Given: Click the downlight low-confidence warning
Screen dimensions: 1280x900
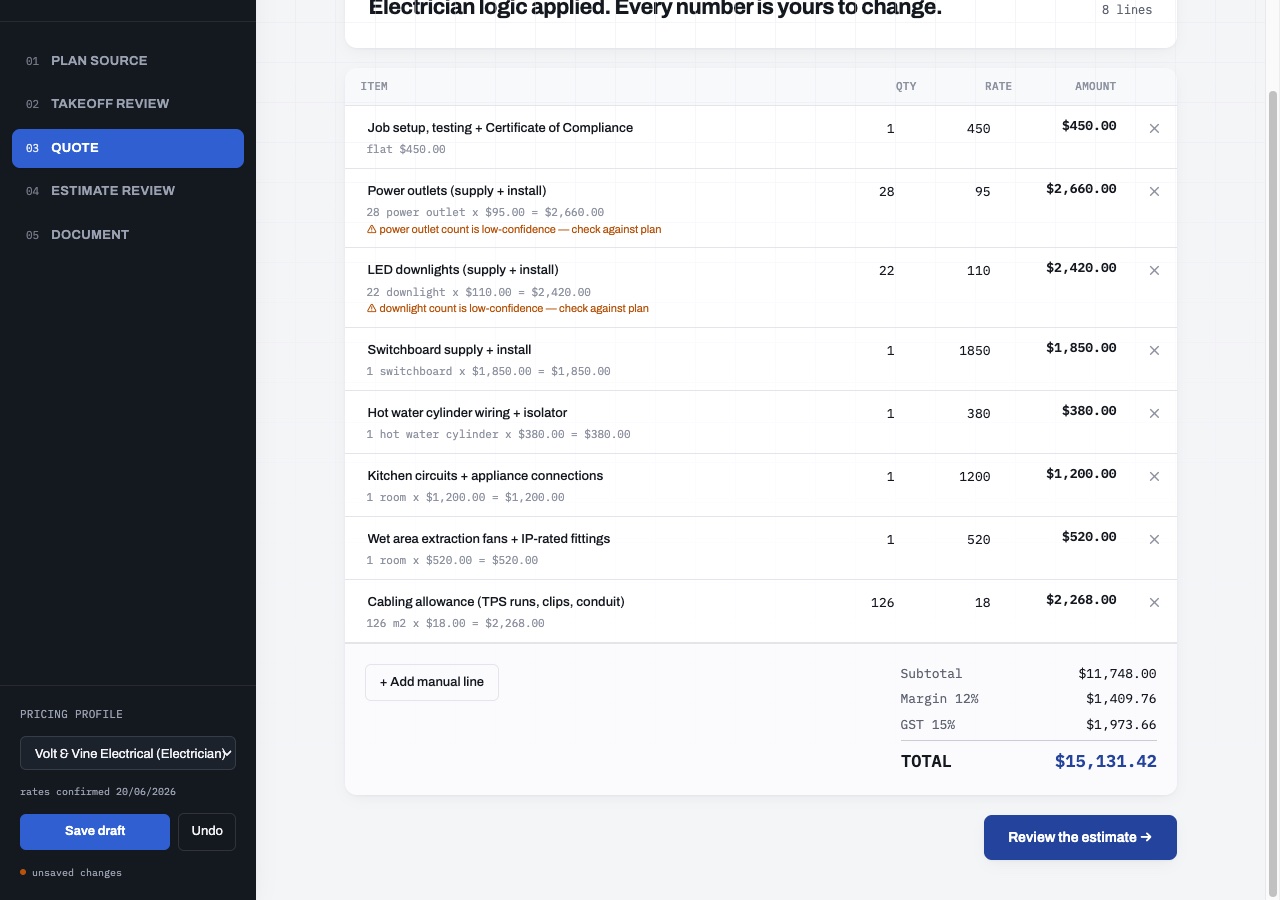Looking at the screenshot, I should tap(508, 309).
